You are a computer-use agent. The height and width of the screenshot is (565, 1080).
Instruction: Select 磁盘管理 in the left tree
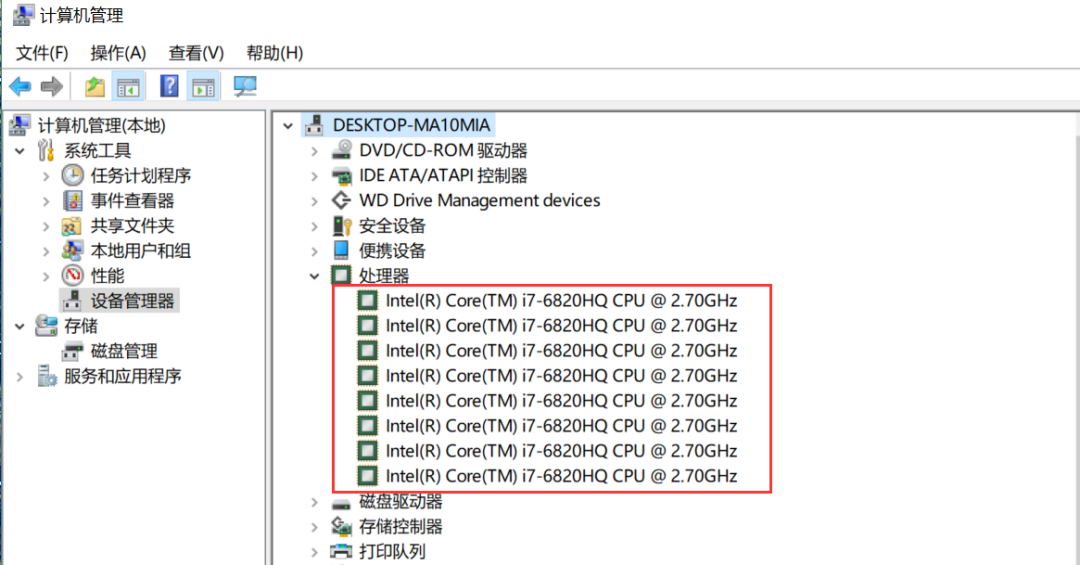[124, 351]
